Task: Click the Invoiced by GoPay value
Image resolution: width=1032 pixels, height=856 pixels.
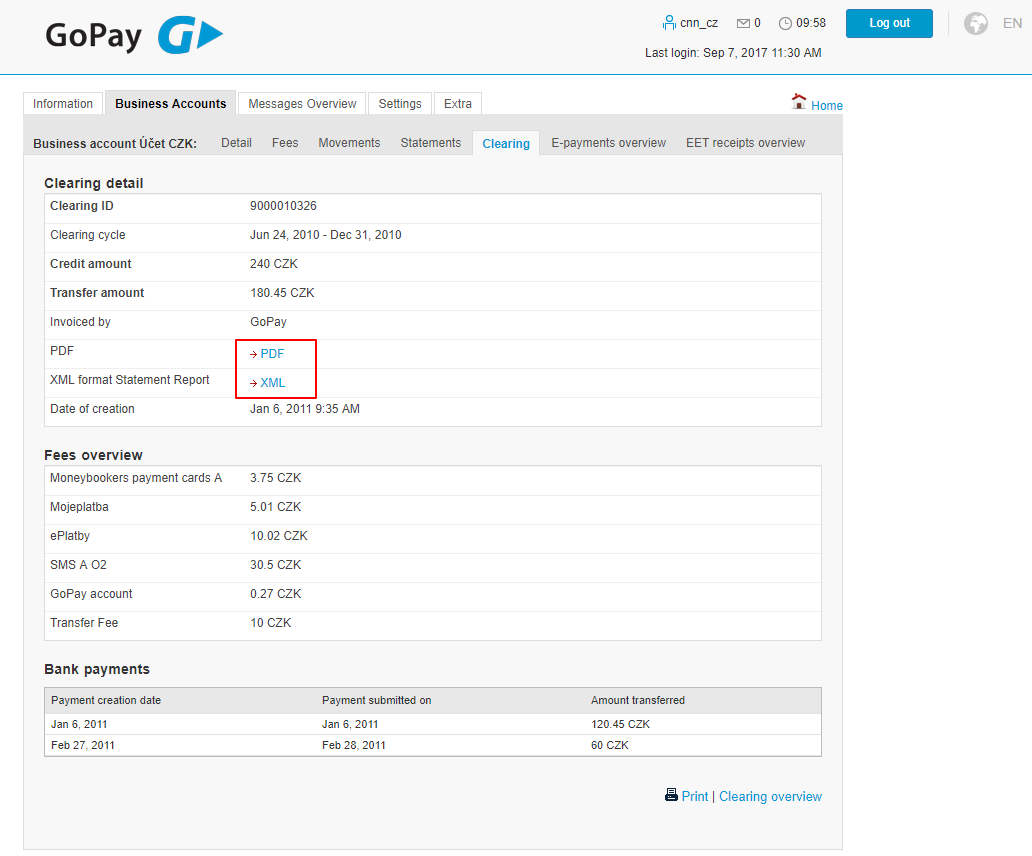Action: 269,322
